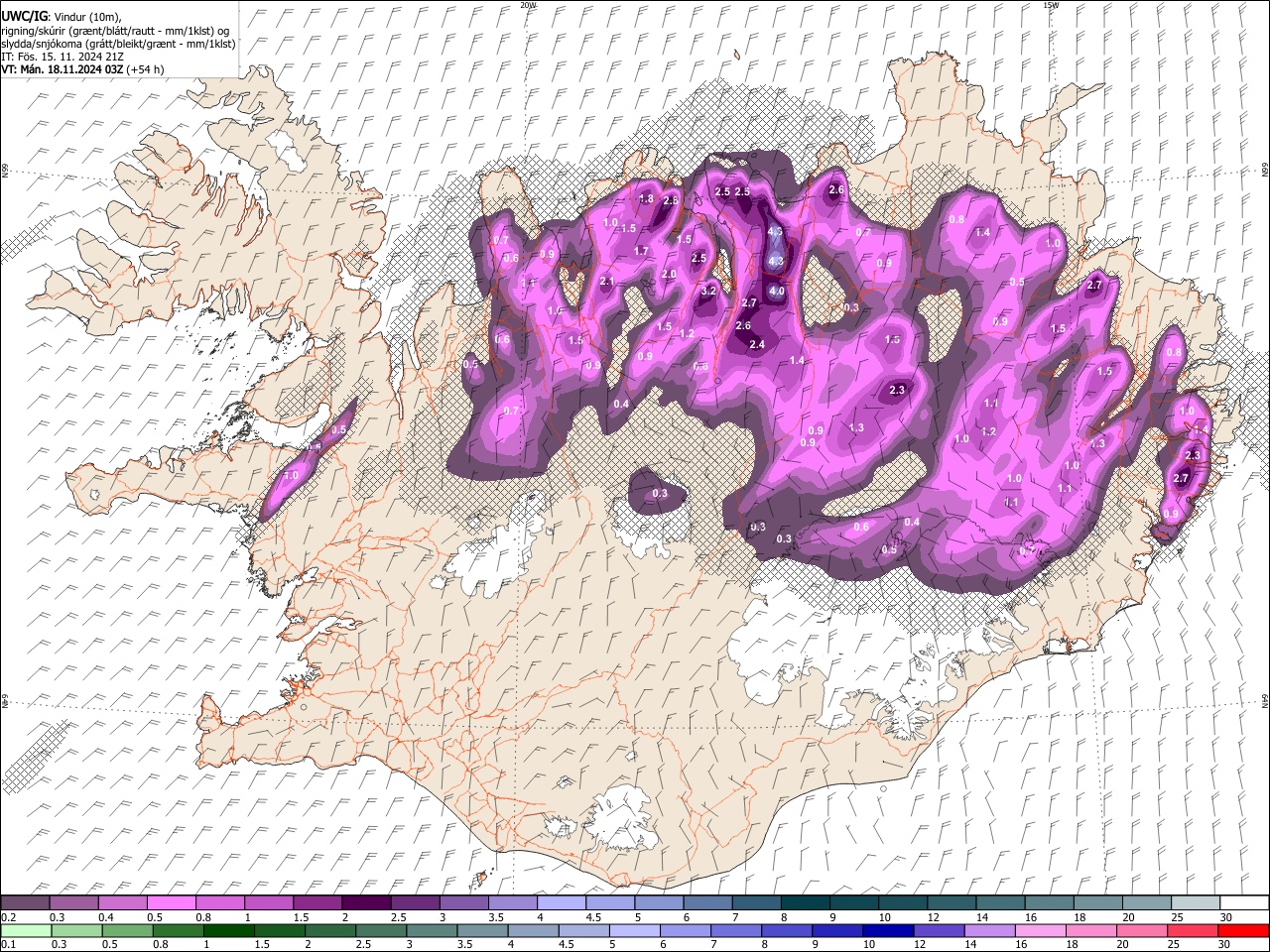Click the violet 14 swatch in lower legend row

989,930
